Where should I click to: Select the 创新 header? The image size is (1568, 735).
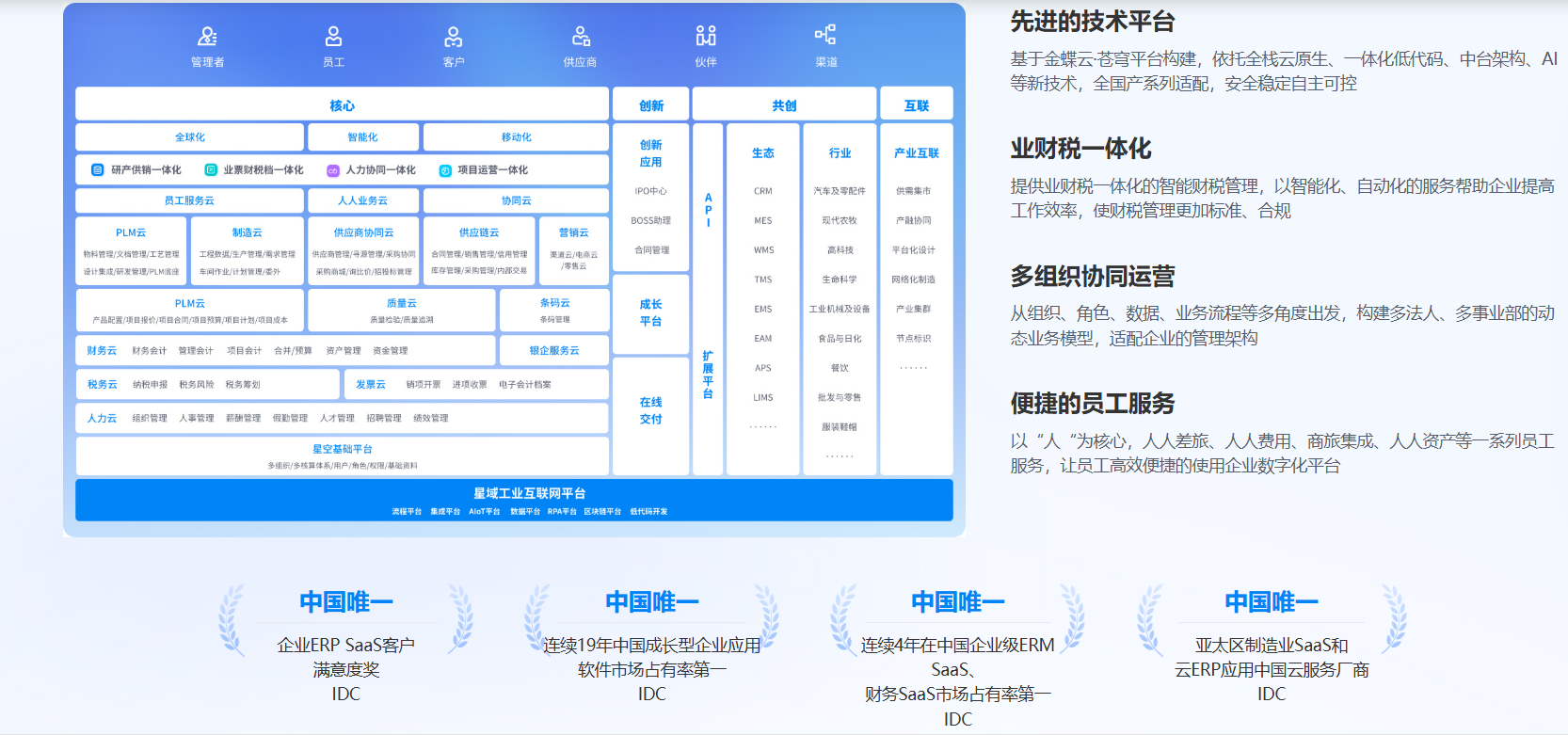pos(650,104)
